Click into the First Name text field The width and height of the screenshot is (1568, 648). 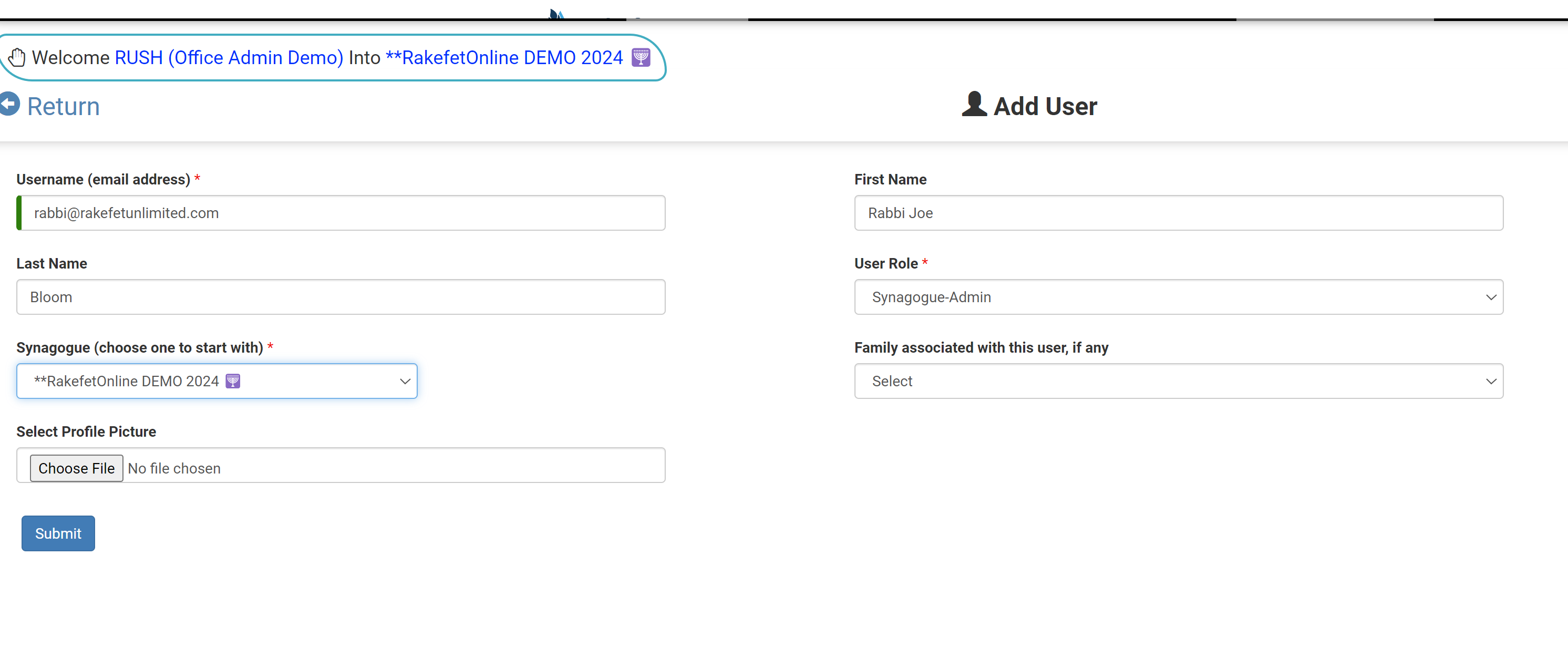[x=1178, y=213]
